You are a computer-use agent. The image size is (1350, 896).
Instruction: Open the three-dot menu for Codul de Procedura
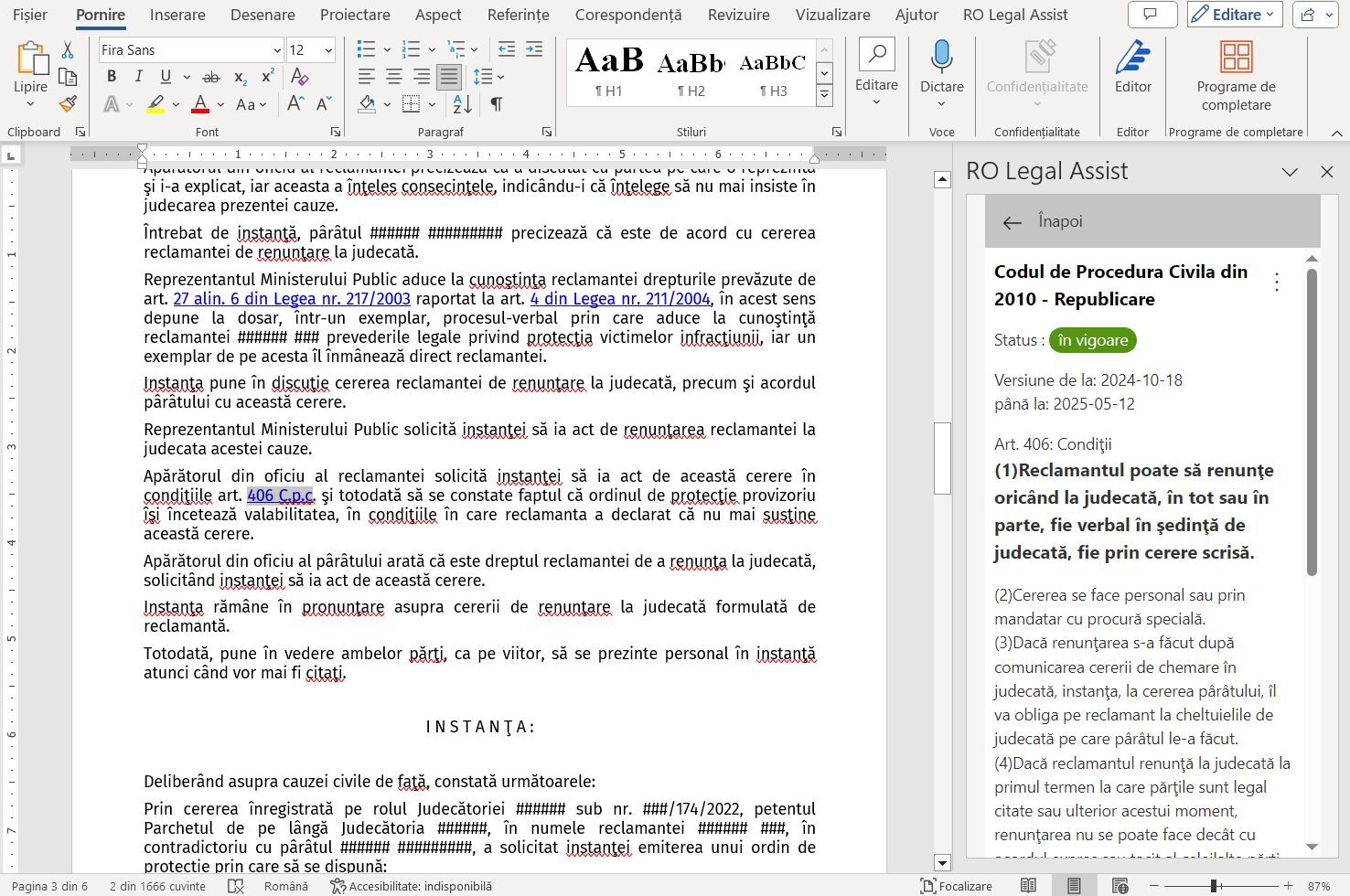point(1277,283)
